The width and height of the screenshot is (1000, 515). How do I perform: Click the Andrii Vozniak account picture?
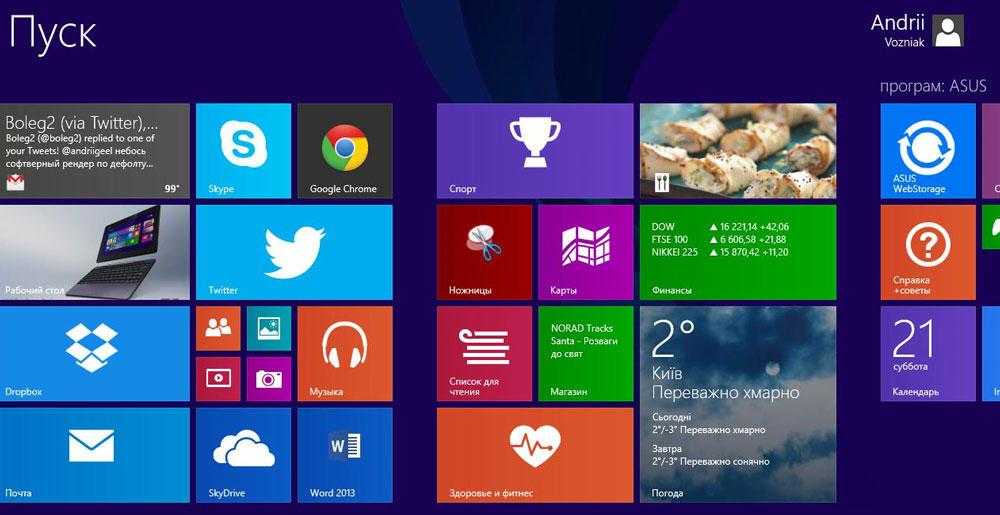948,31
